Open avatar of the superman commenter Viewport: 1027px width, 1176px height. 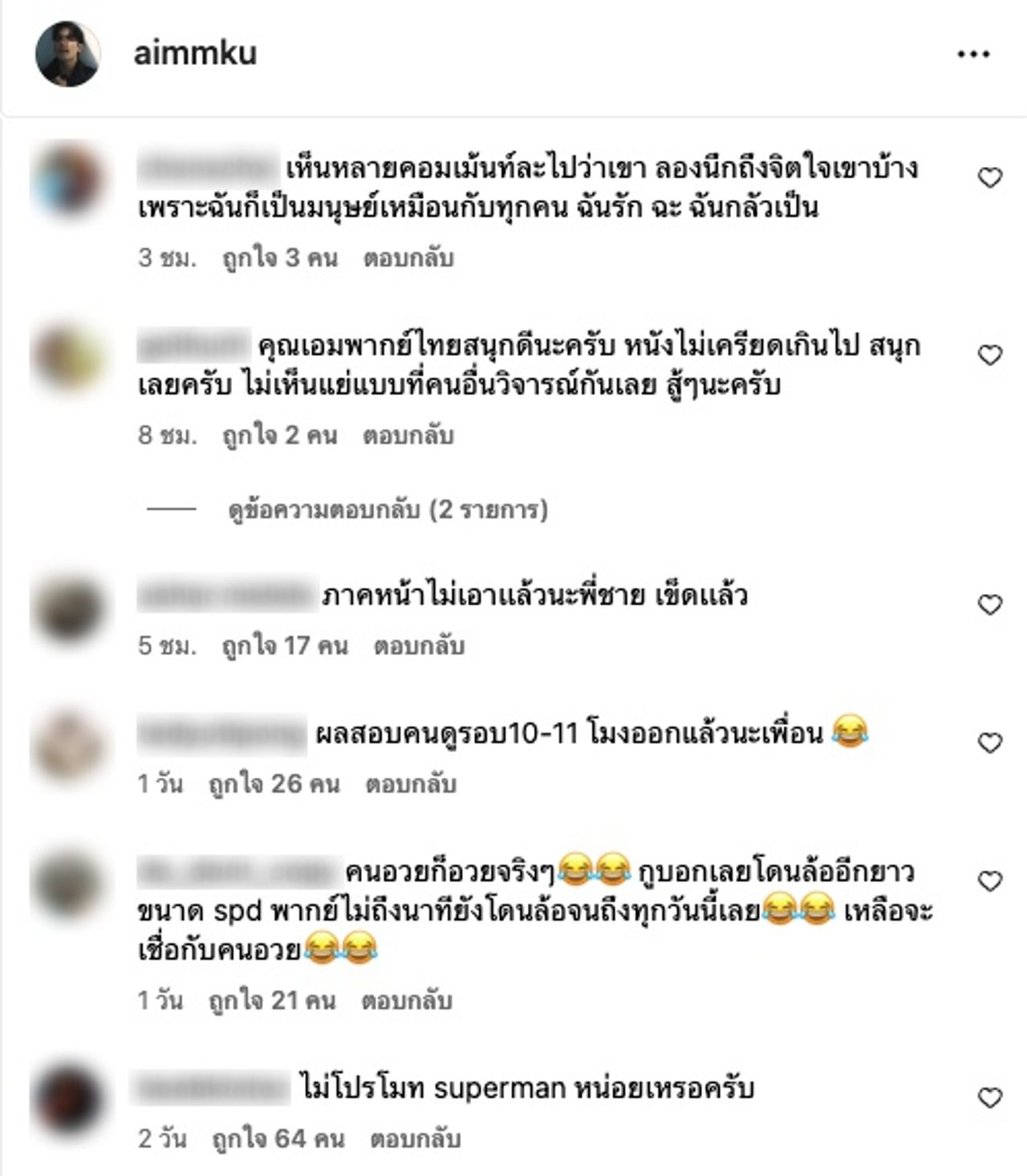click(x=68, y=1100)
